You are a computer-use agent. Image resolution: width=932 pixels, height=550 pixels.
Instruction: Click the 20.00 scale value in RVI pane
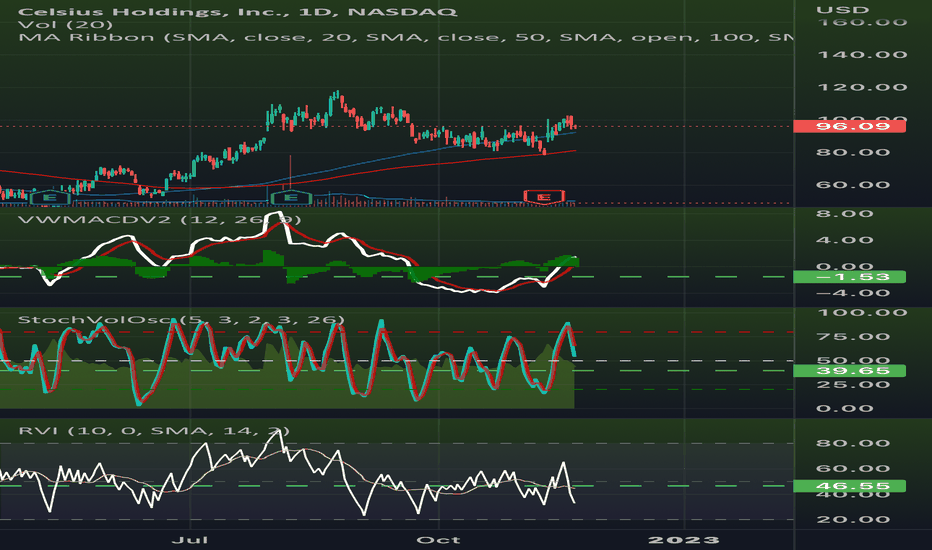coord(852,519)
